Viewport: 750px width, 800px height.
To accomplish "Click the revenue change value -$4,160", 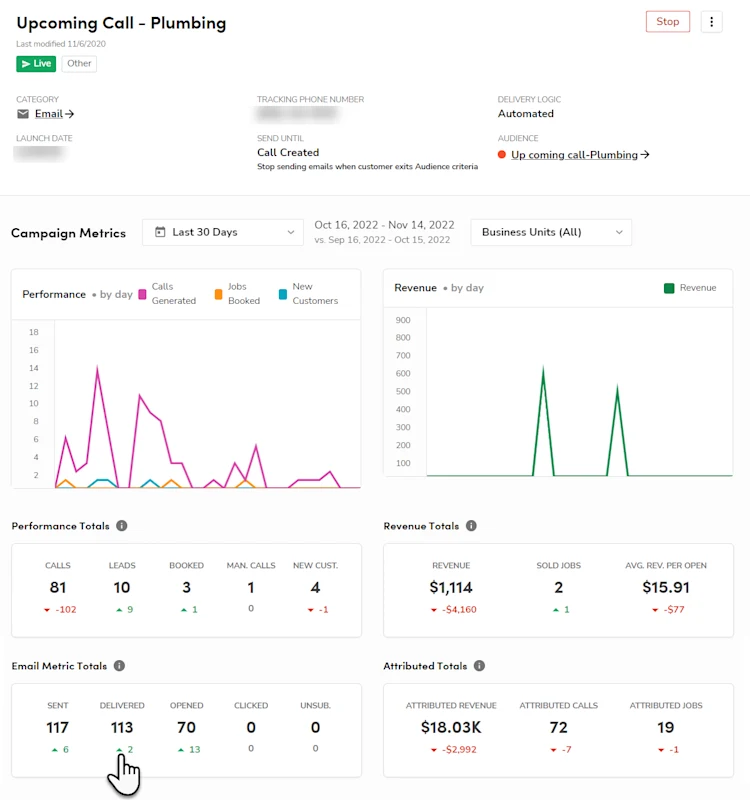I will pos(459,610).
